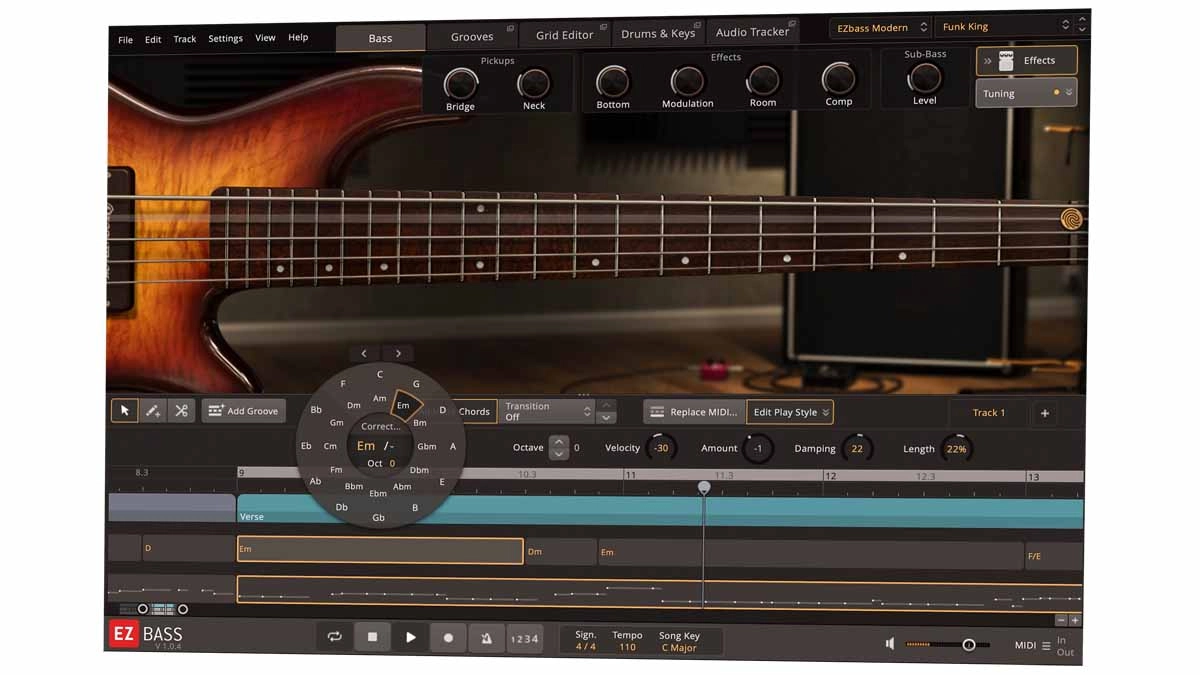Expand the preset options chevron beside Funk King
The width and height of the screenshot is (1200, 675).
(x=1084, y=26)
